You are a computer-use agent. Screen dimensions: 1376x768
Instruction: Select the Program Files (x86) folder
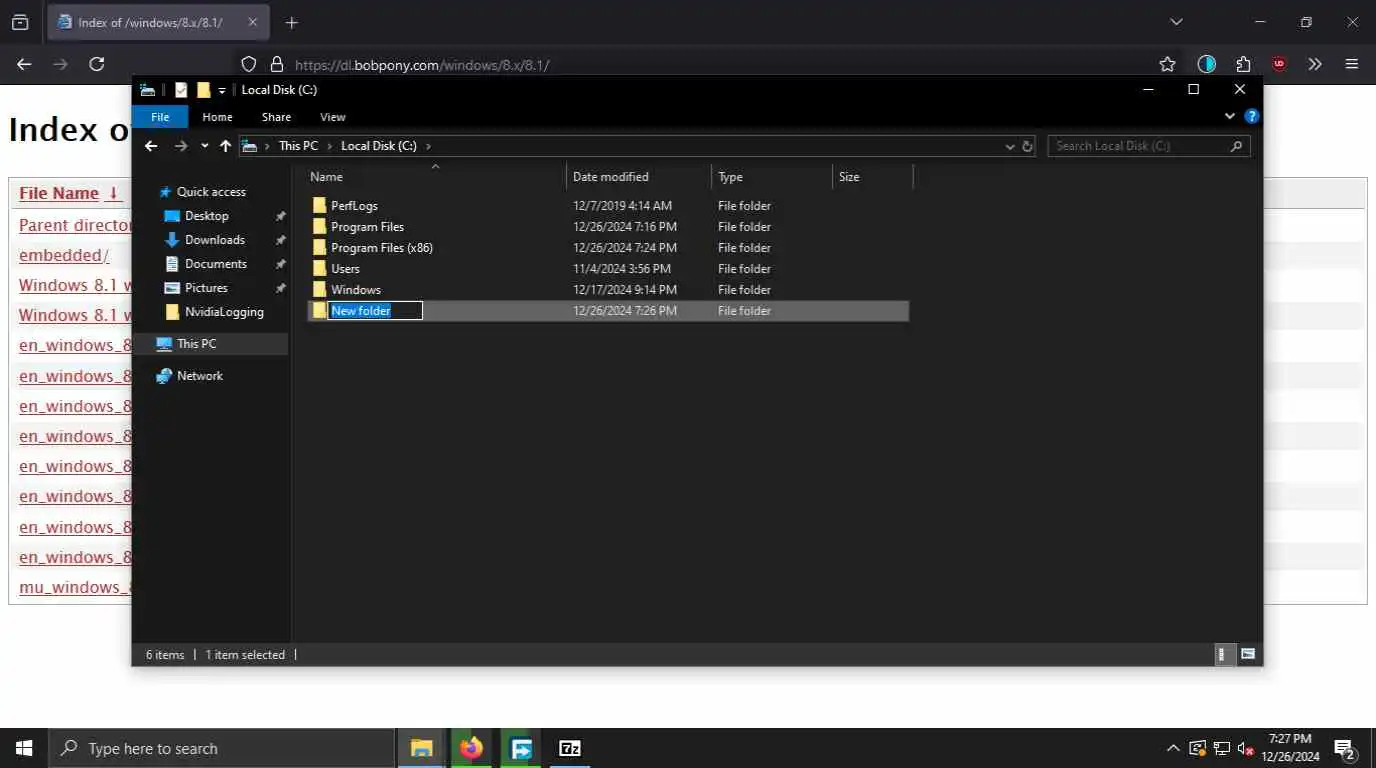(382, 248)
